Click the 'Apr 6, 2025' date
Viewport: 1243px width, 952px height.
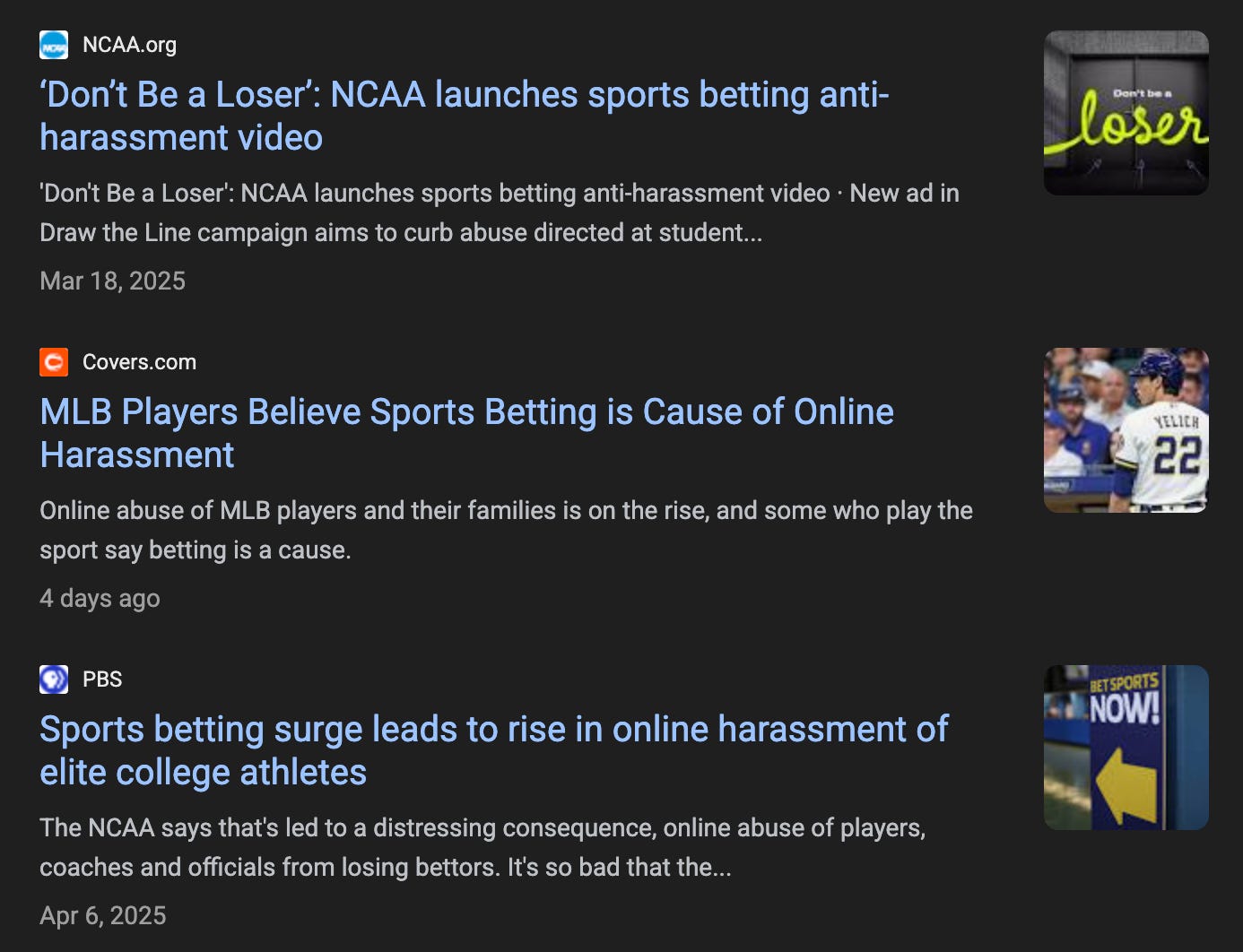[103, 916]
